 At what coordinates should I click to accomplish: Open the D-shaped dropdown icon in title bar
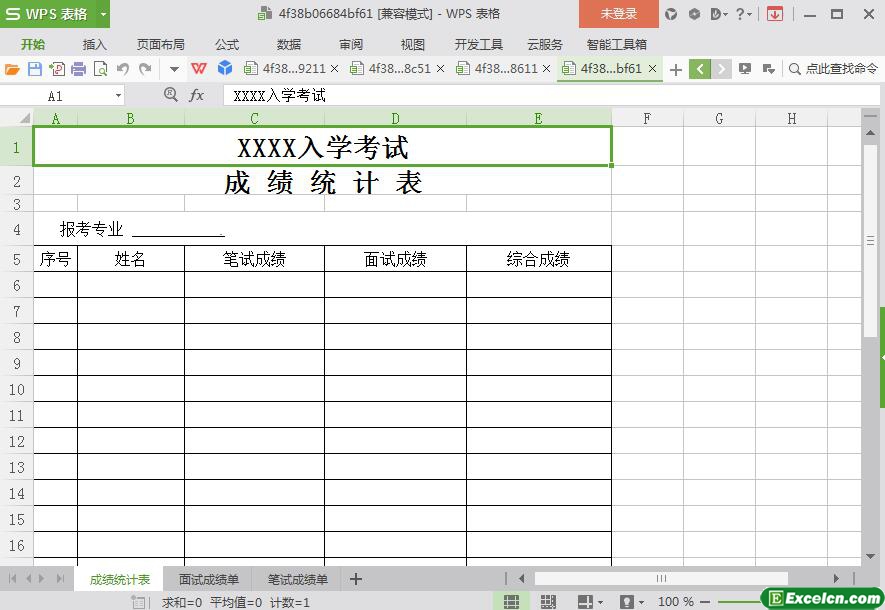(718, 14)
